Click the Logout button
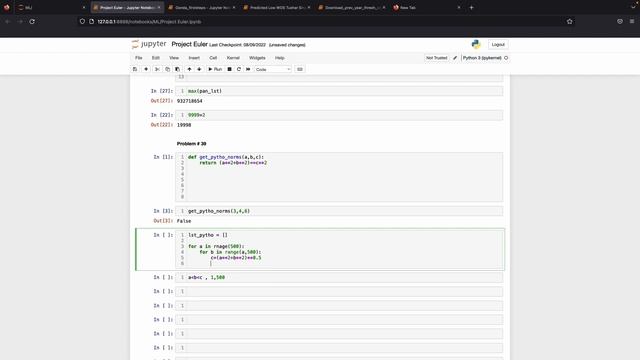This screenshot has width=640, height=360. tap(498, 44)
